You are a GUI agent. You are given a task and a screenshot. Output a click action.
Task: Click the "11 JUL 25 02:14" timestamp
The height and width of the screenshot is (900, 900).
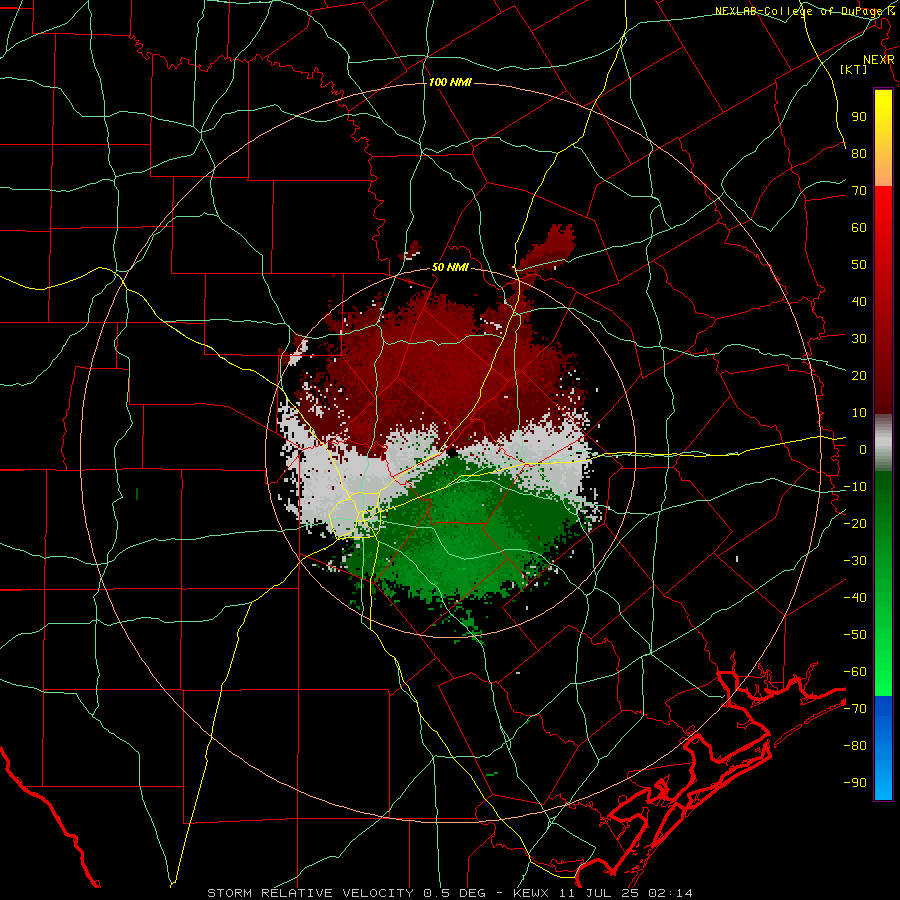click(625, 893)
